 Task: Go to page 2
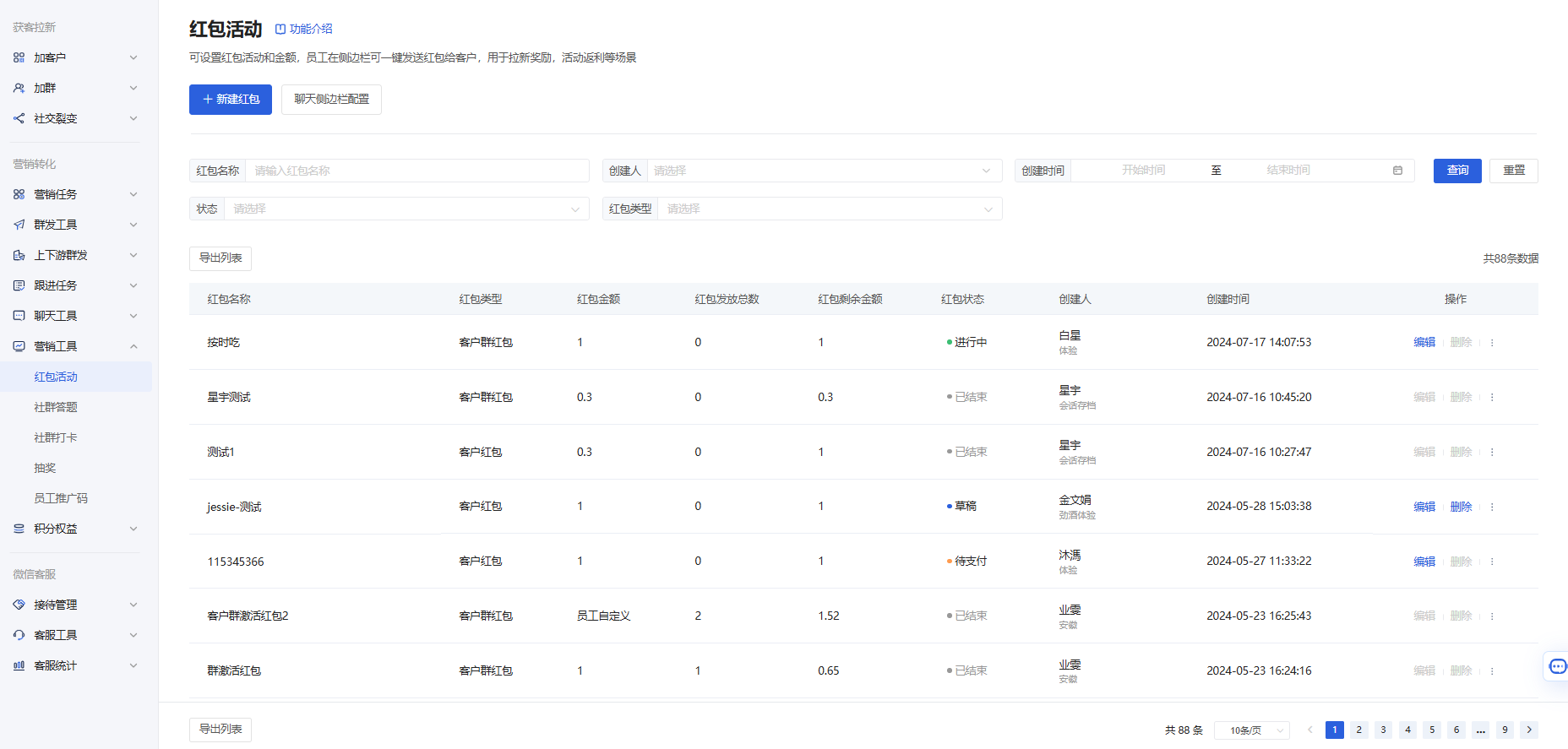pyautogui.click(x=1358, y=730)
